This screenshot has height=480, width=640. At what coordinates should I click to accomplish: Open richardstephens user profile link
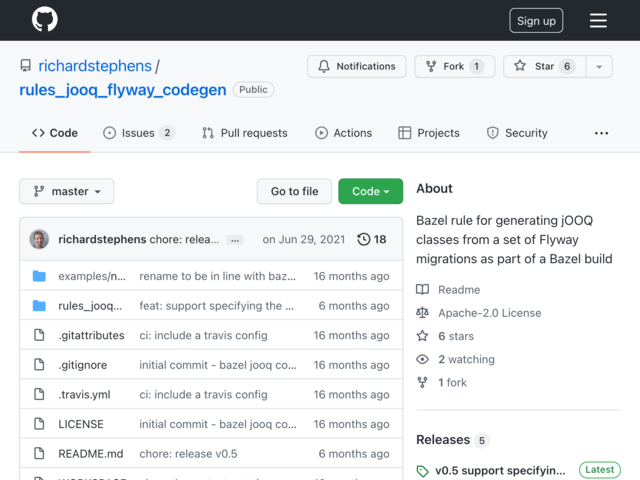coord(95,66)
